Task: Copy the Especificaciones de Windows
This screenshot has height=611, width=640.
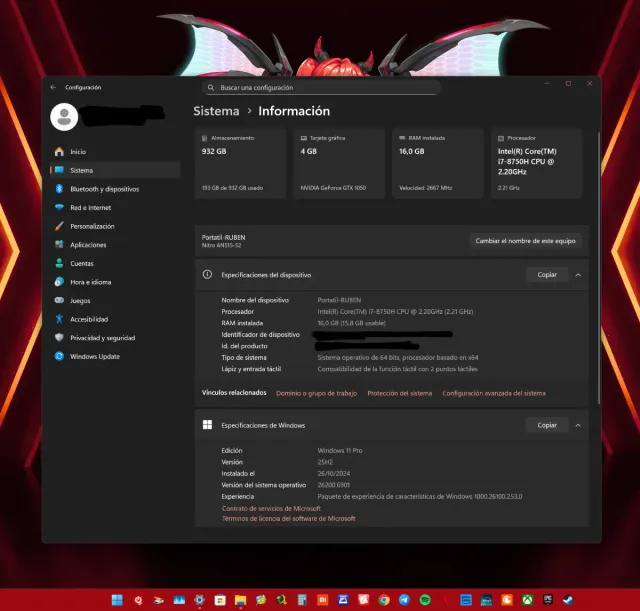Action: click(547, 425)
